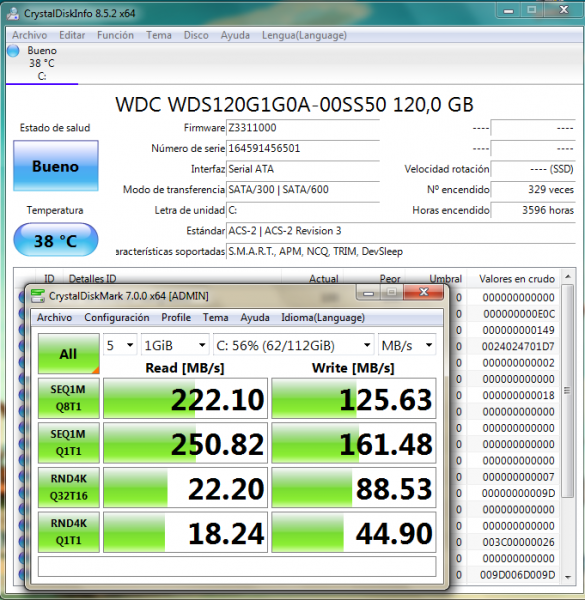Click CrystalDiskMark title bar app icon

pos(37,296)
